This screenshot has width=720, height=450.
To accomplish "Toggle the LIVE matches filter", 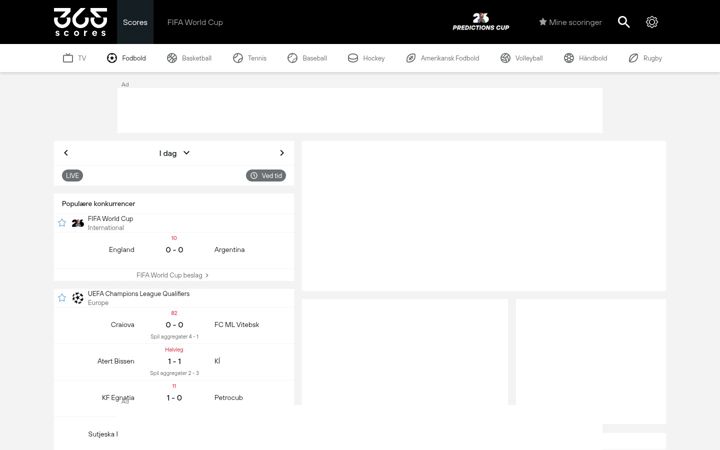I will click(x=73, y=175).
